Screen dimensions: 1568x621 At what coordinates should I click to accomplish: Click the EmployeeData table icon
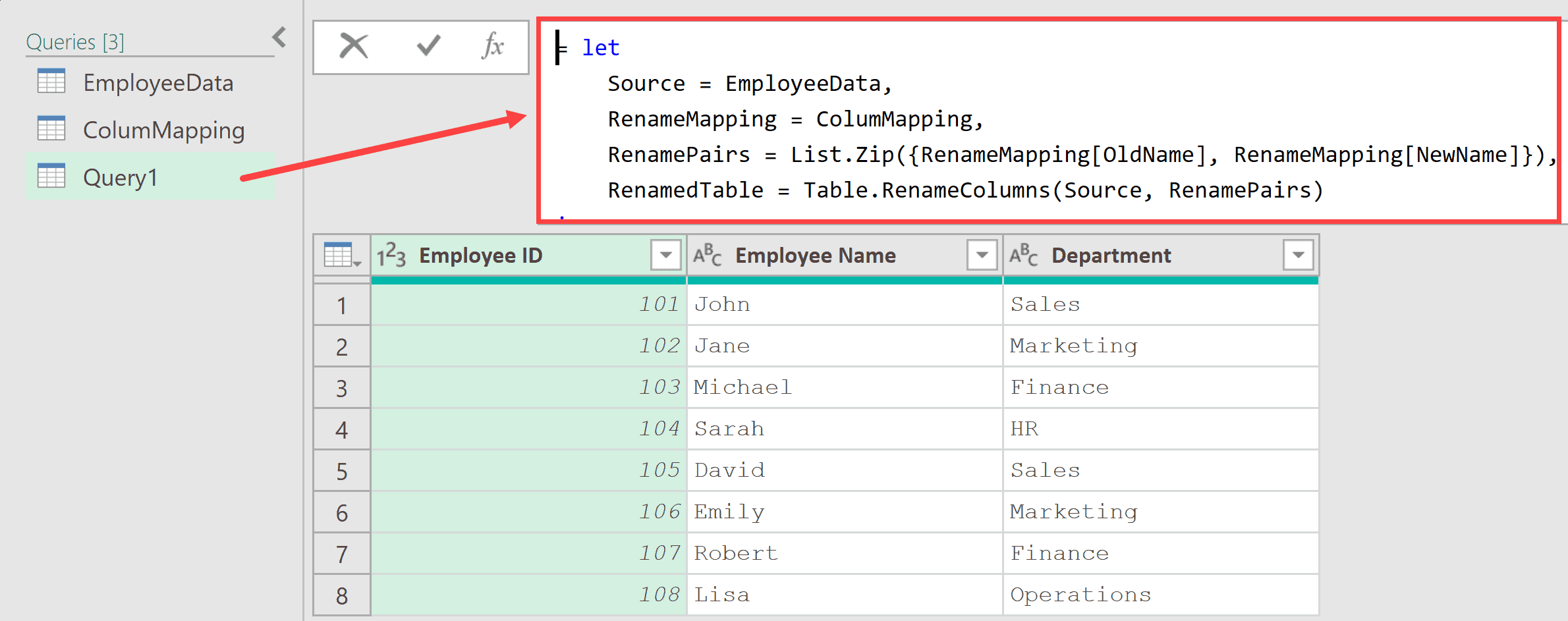coord(50,82)
